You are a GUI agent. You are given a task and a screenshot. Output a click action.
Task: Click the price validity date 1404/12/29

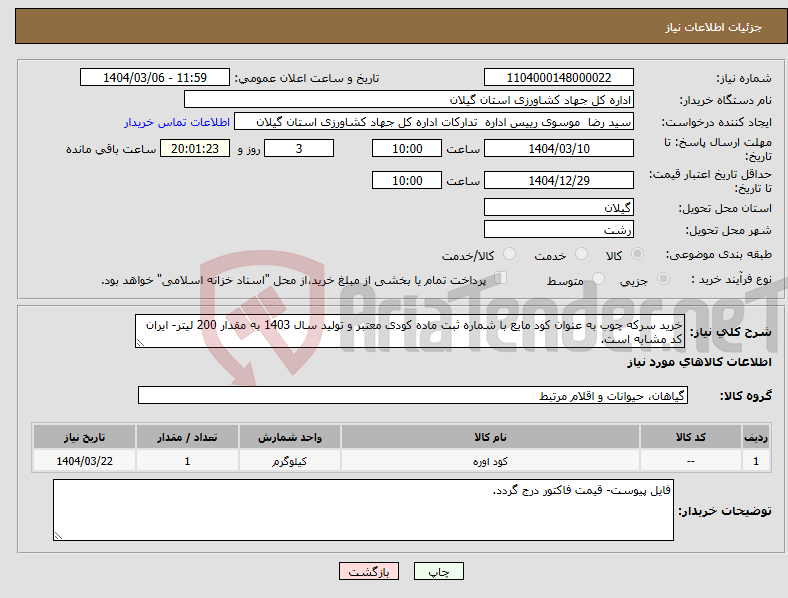(559, 180)
